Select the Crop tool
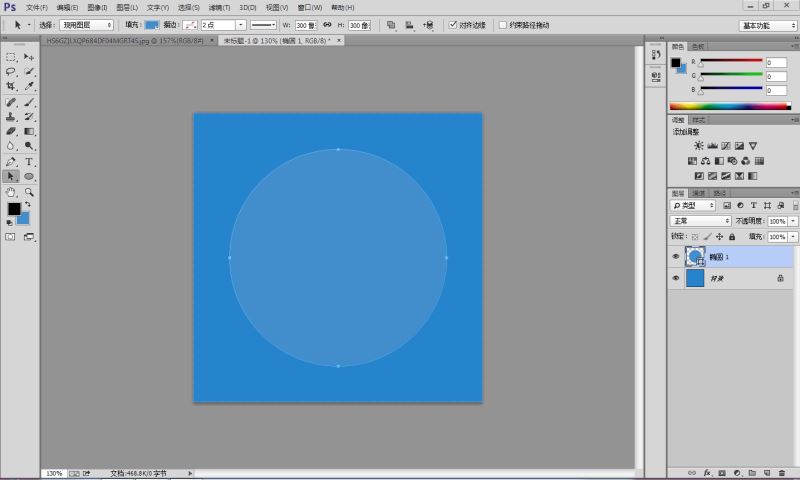This screenshot has height=480, width=800. 11,87
